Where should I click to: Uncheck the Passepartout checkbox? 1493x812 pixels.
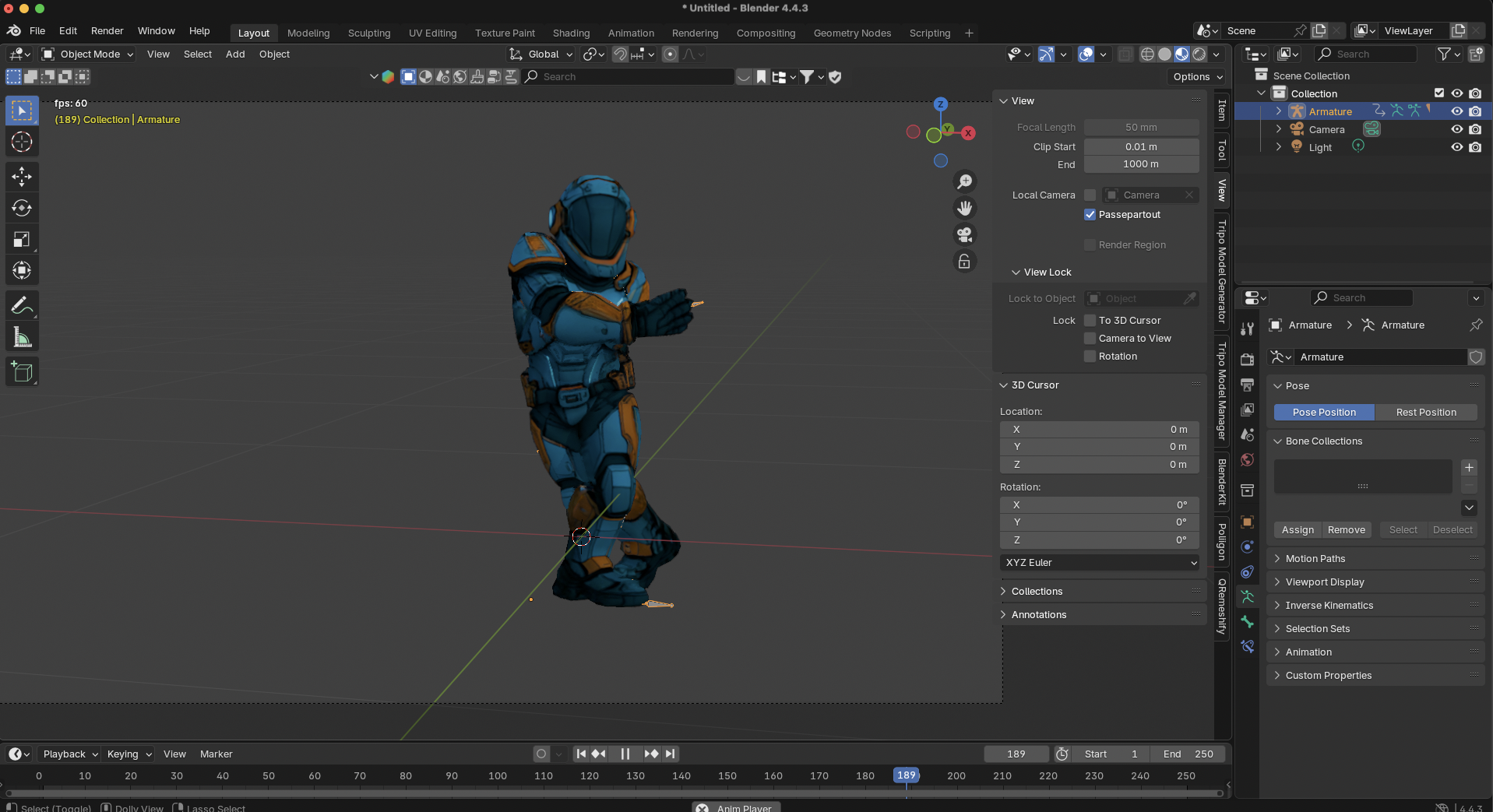[x=1090, y=215]
